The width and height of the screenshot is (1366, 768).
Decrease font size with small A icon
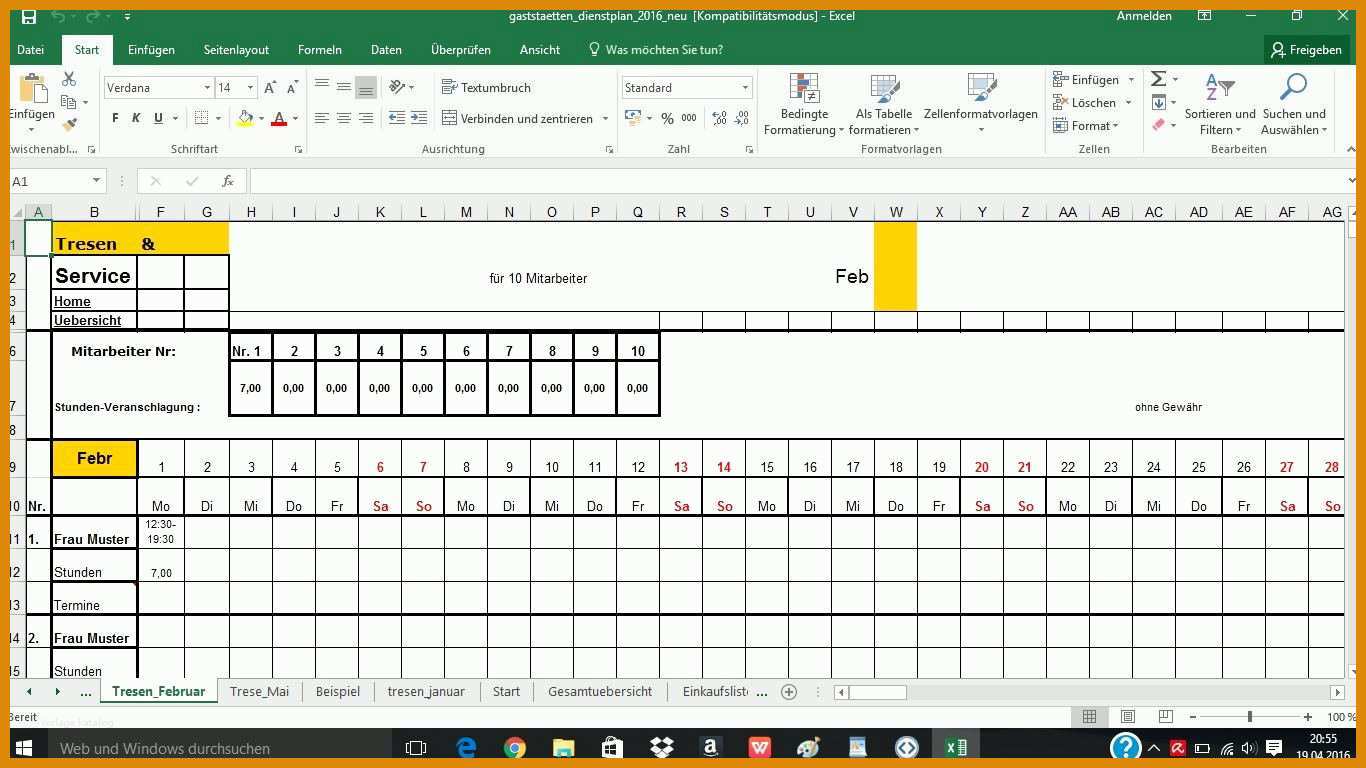(x=292, y=88)
